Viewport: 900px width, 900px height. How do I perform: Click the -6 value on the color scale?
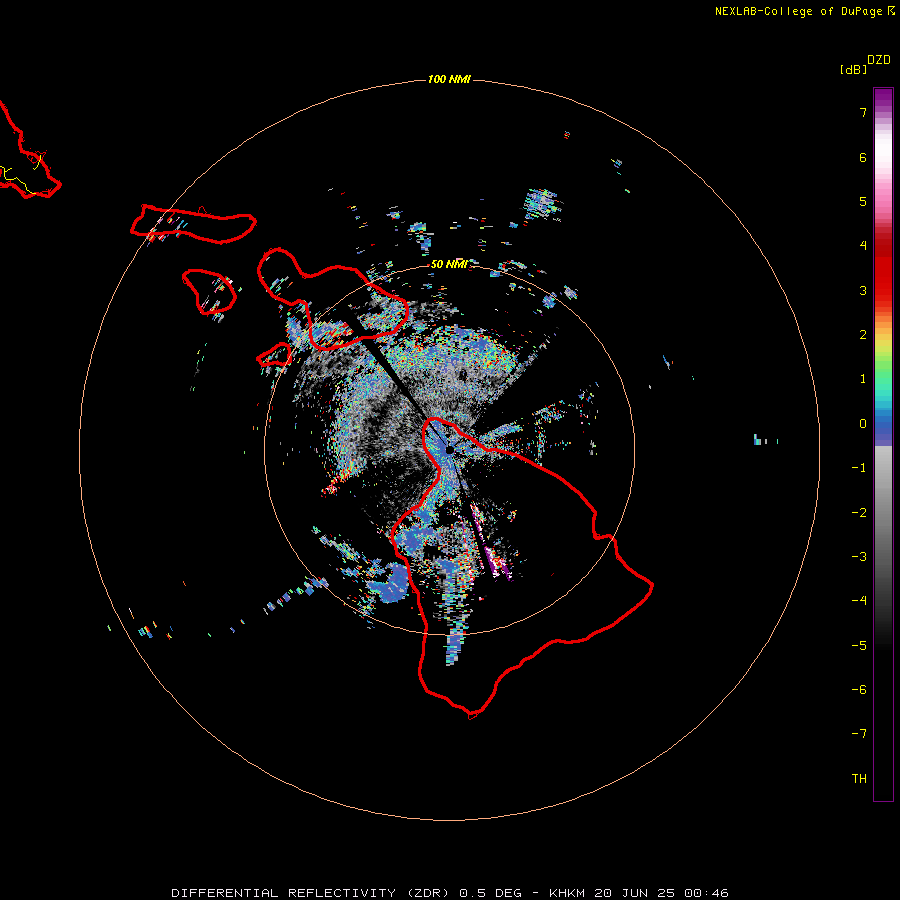point(859,690)
